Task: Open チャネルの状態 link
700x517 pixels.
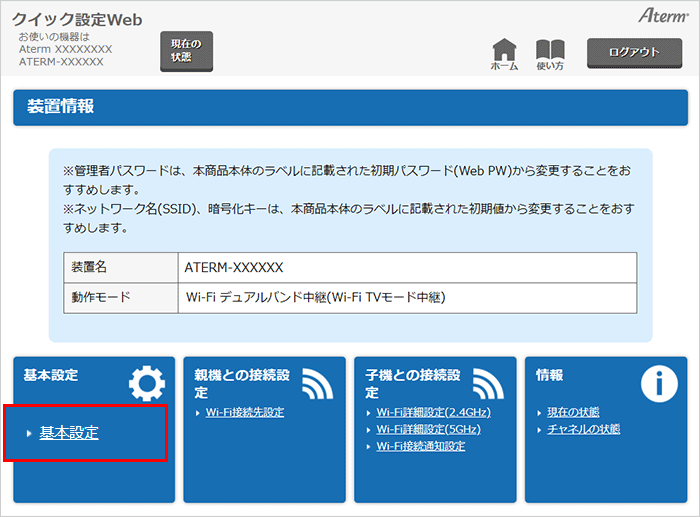Action: [583, 429]
